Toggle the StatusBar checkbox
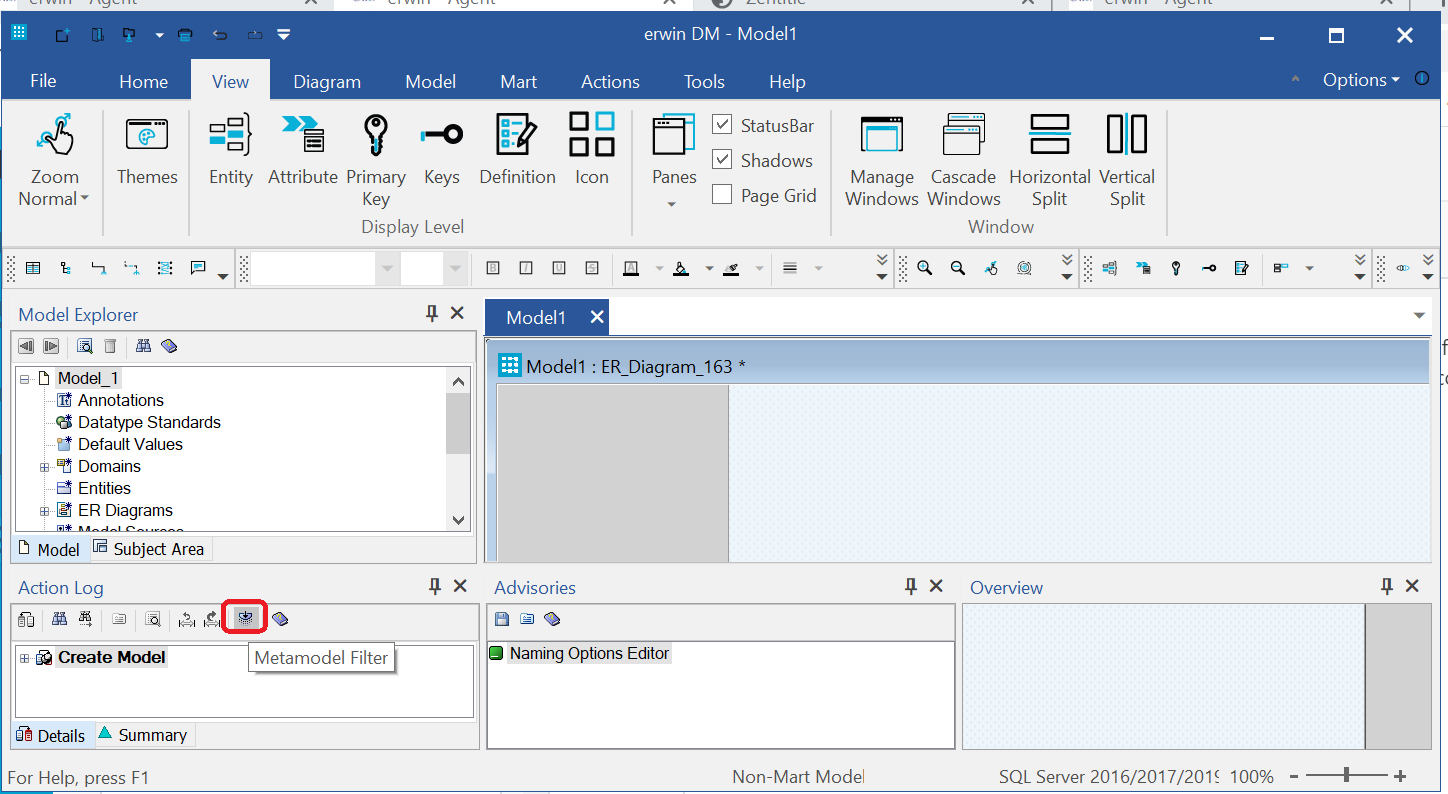 pos(722,125)
